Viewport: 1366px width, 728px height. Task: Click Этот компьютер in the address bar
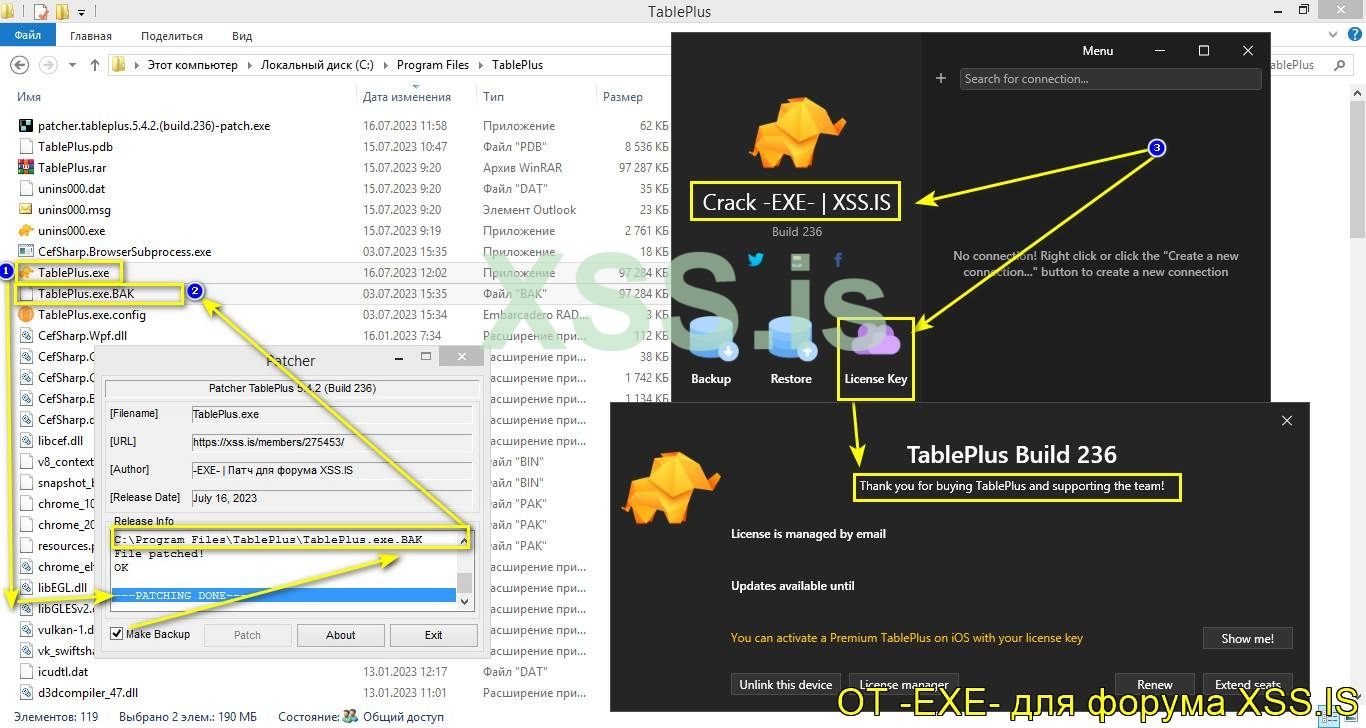click(x=193, y=65)
